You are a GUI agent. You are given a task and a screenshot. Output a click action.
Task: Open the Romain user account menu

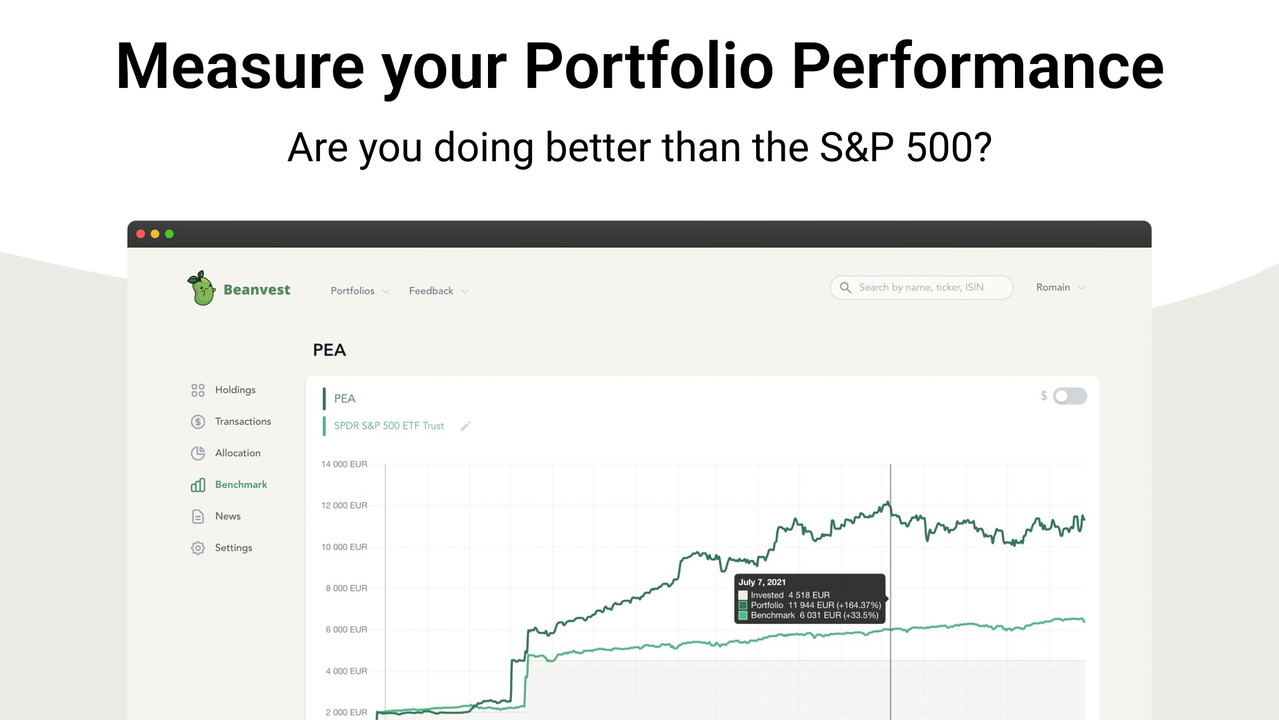tap(1060, 288)
